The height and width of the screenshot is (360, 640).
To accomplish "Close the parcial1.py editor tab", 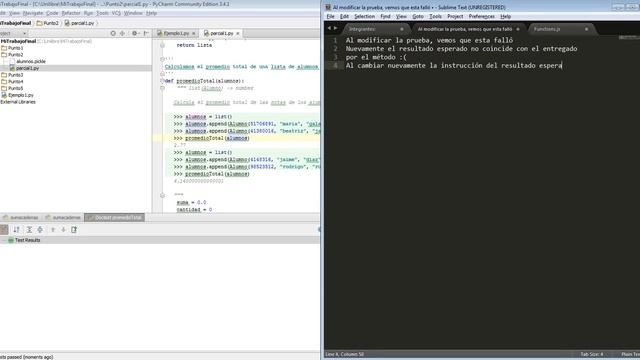I will point(238,33).
